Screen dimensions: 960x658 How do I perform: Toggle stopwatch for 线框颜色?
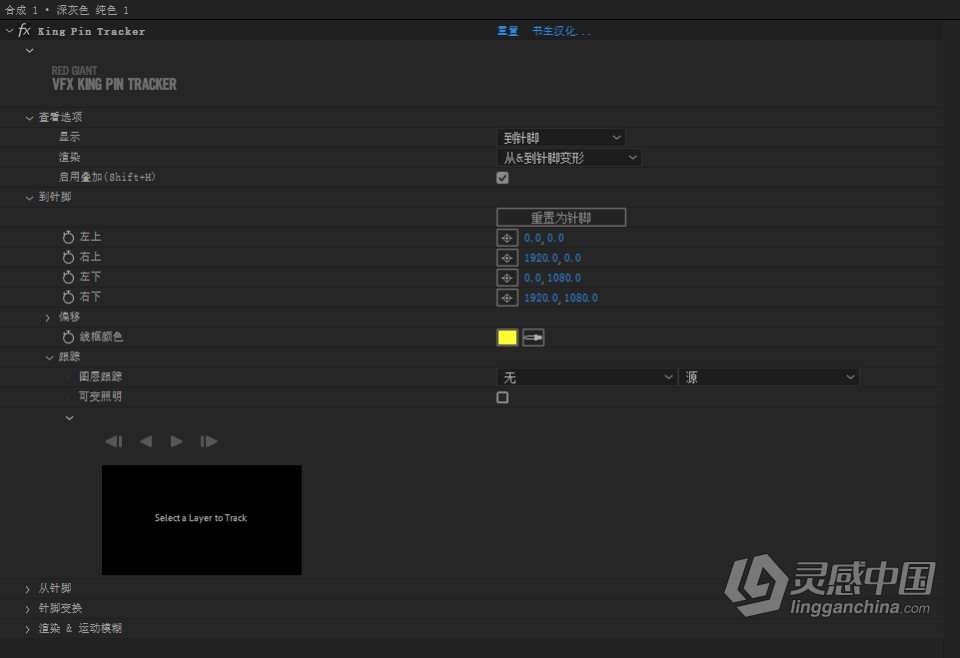click(68, 337)
